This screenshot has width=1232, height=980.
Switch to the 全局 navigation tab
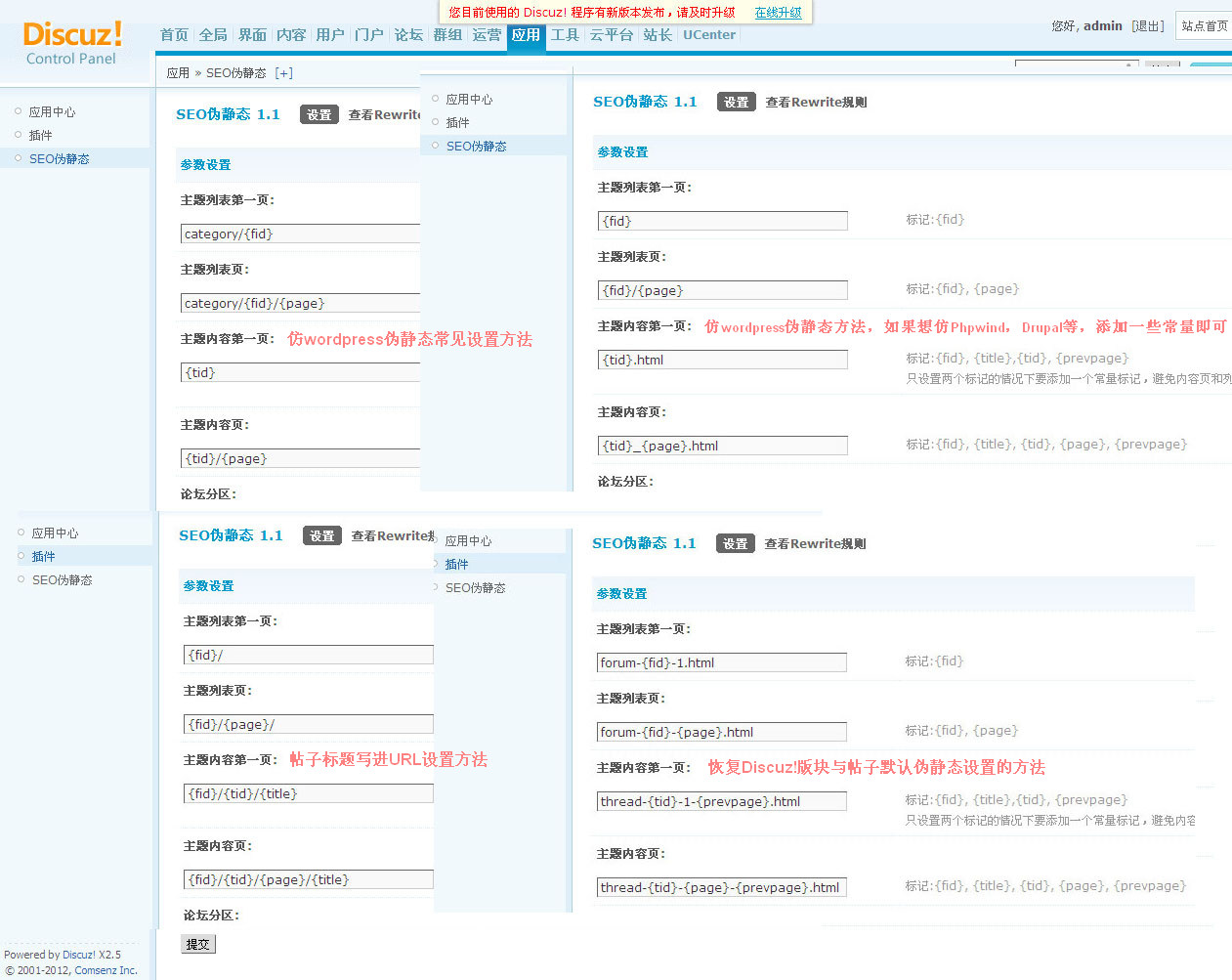pos(213,35)
